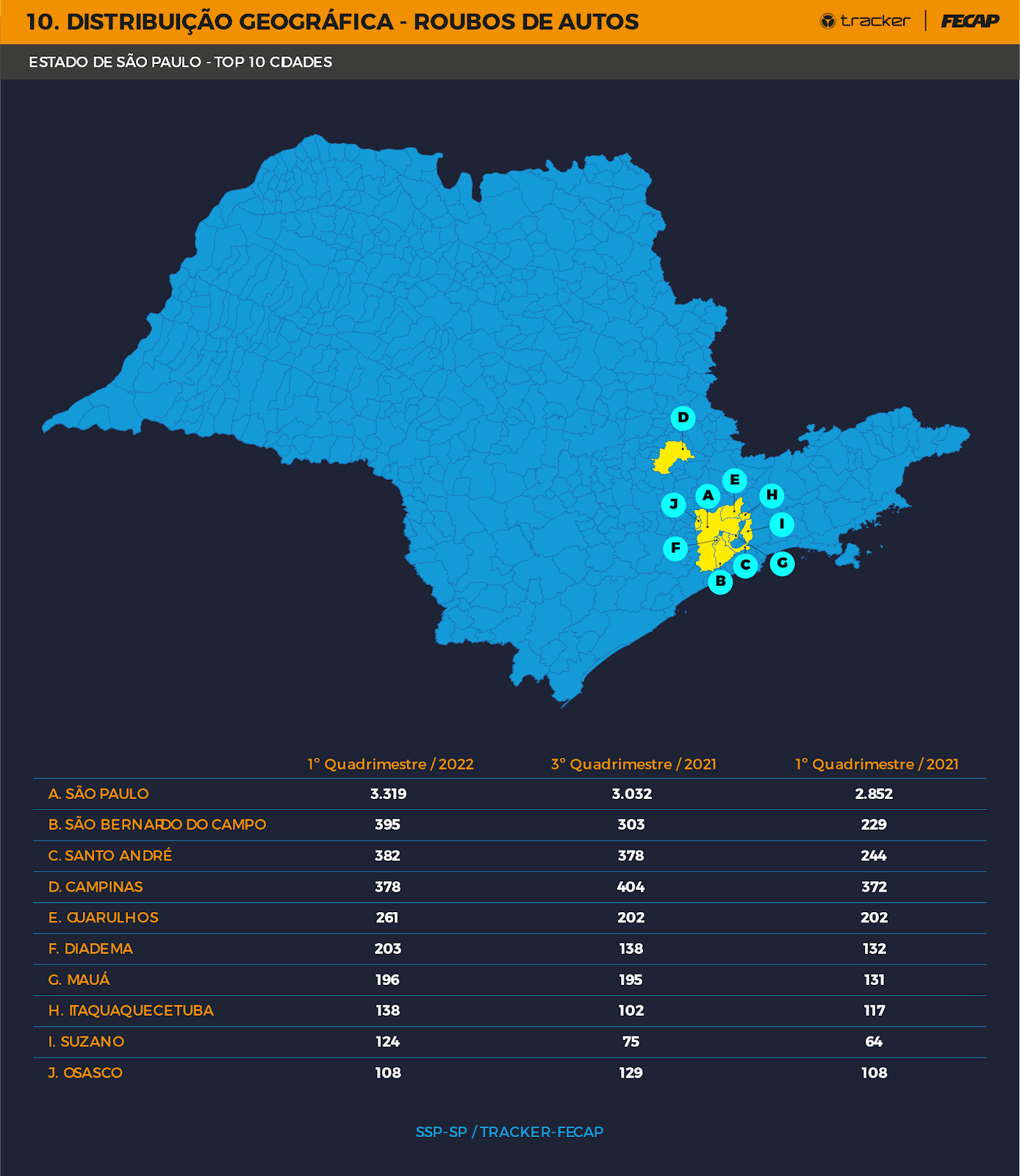Screen dimensions: 1020x1176
Task: Click Mauá value 196
Action: tap(387, 980)
